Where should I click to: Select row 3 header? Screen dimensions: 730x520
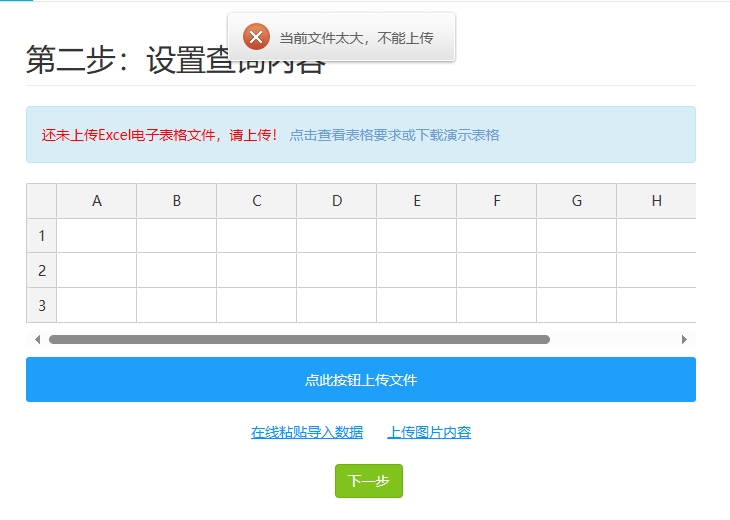pyautogui.click(x=42, y=305)
